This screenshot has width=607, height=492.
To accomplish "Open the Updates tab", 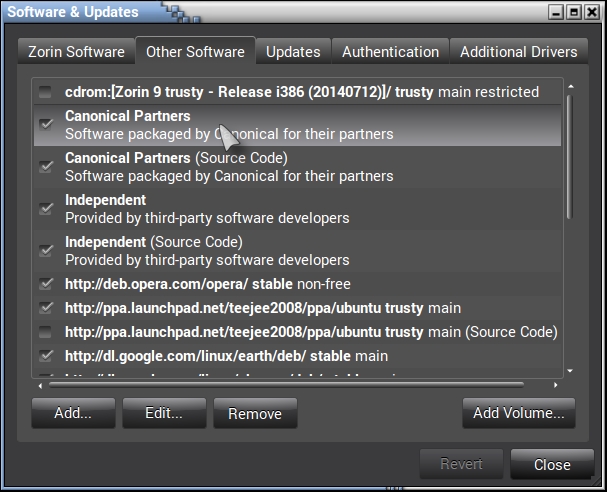I will (x=293, y=52).
